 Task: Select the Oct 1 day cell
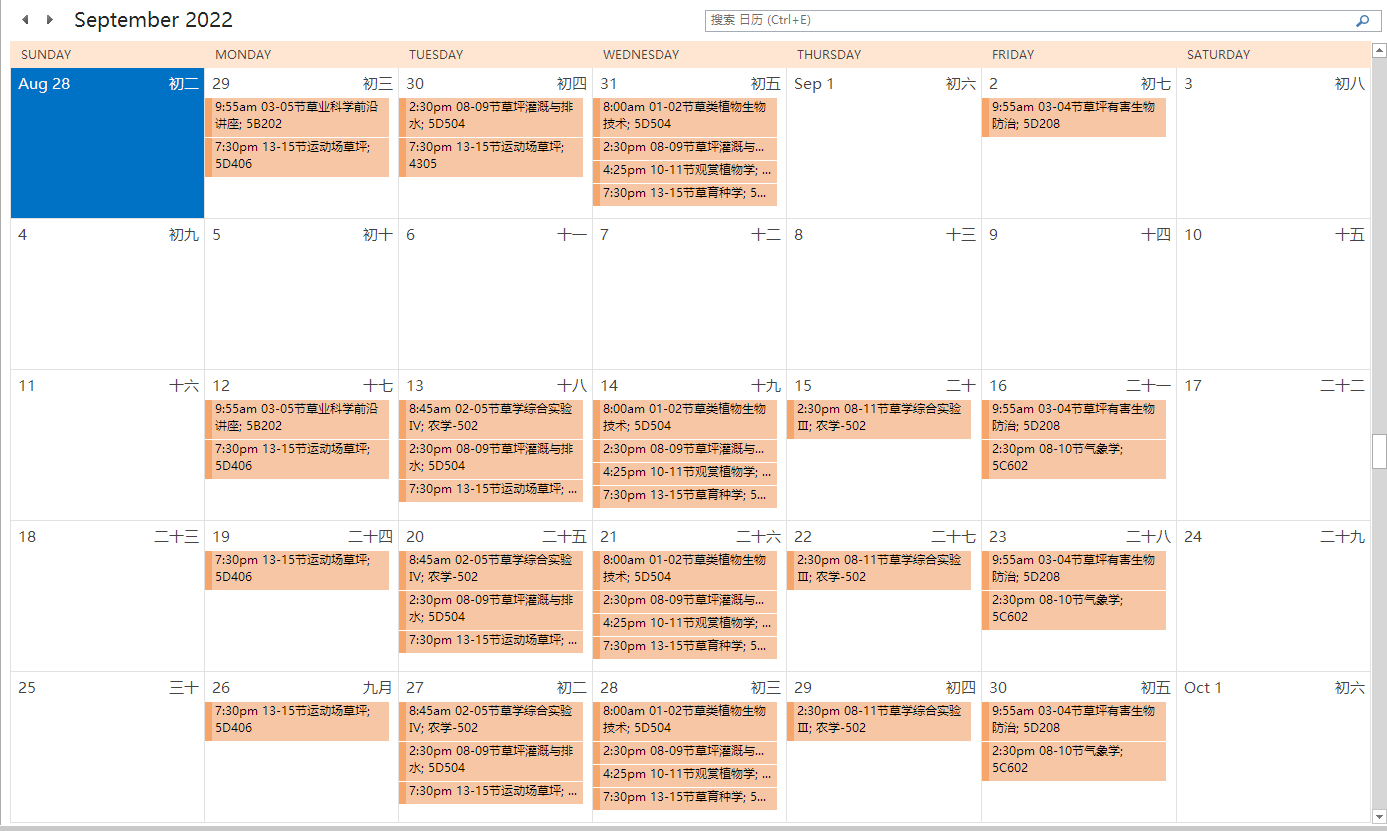[x=1273, y=747]
